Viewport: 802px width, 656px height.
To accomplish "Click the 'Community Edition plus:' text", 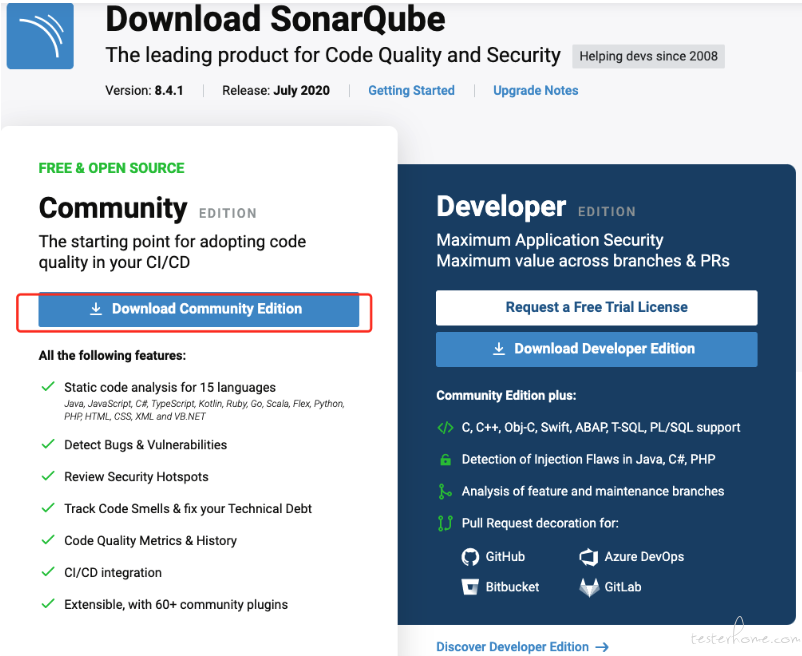I will coord(506,395).
